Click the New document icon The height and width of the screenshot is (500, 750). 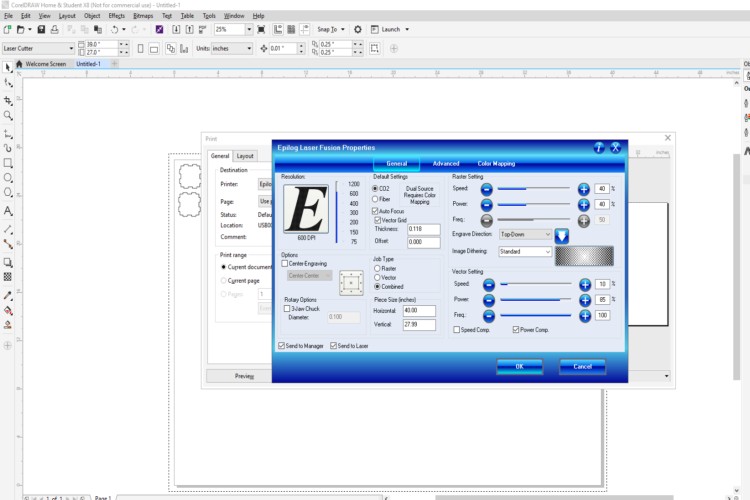[x=7, y=30]
